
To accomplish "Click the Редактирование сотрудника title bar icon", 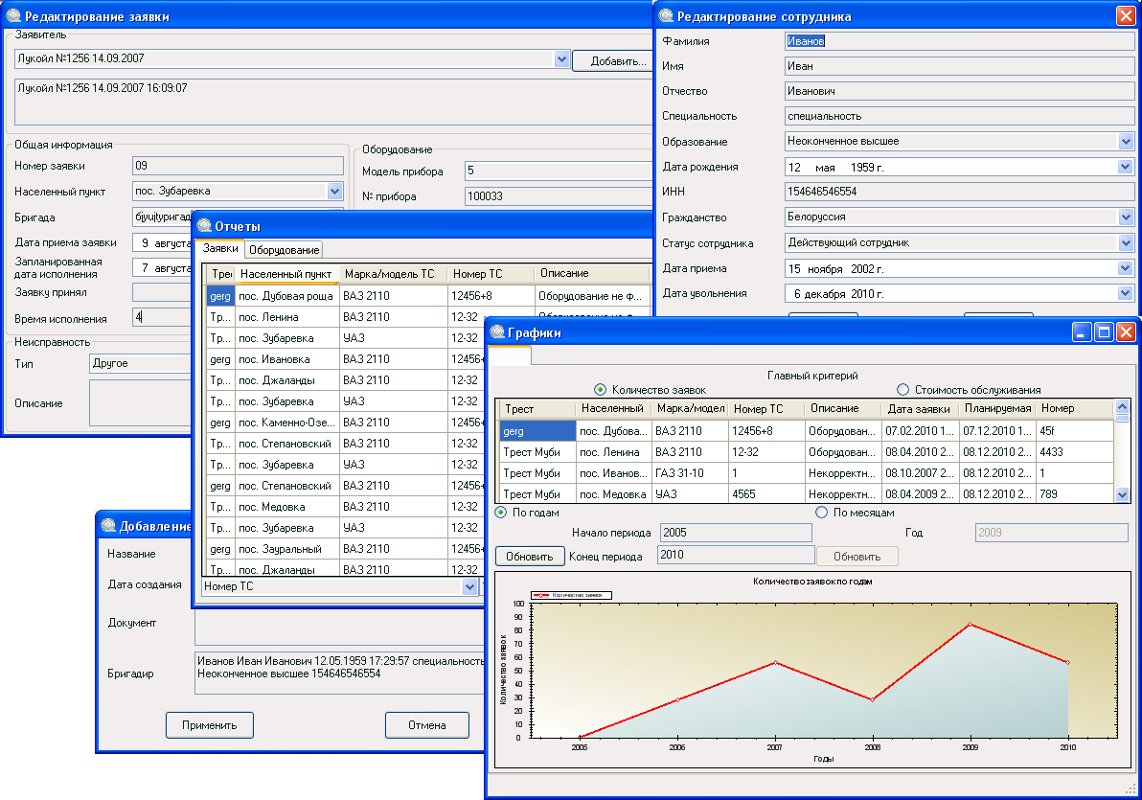I will pos(667,16).
